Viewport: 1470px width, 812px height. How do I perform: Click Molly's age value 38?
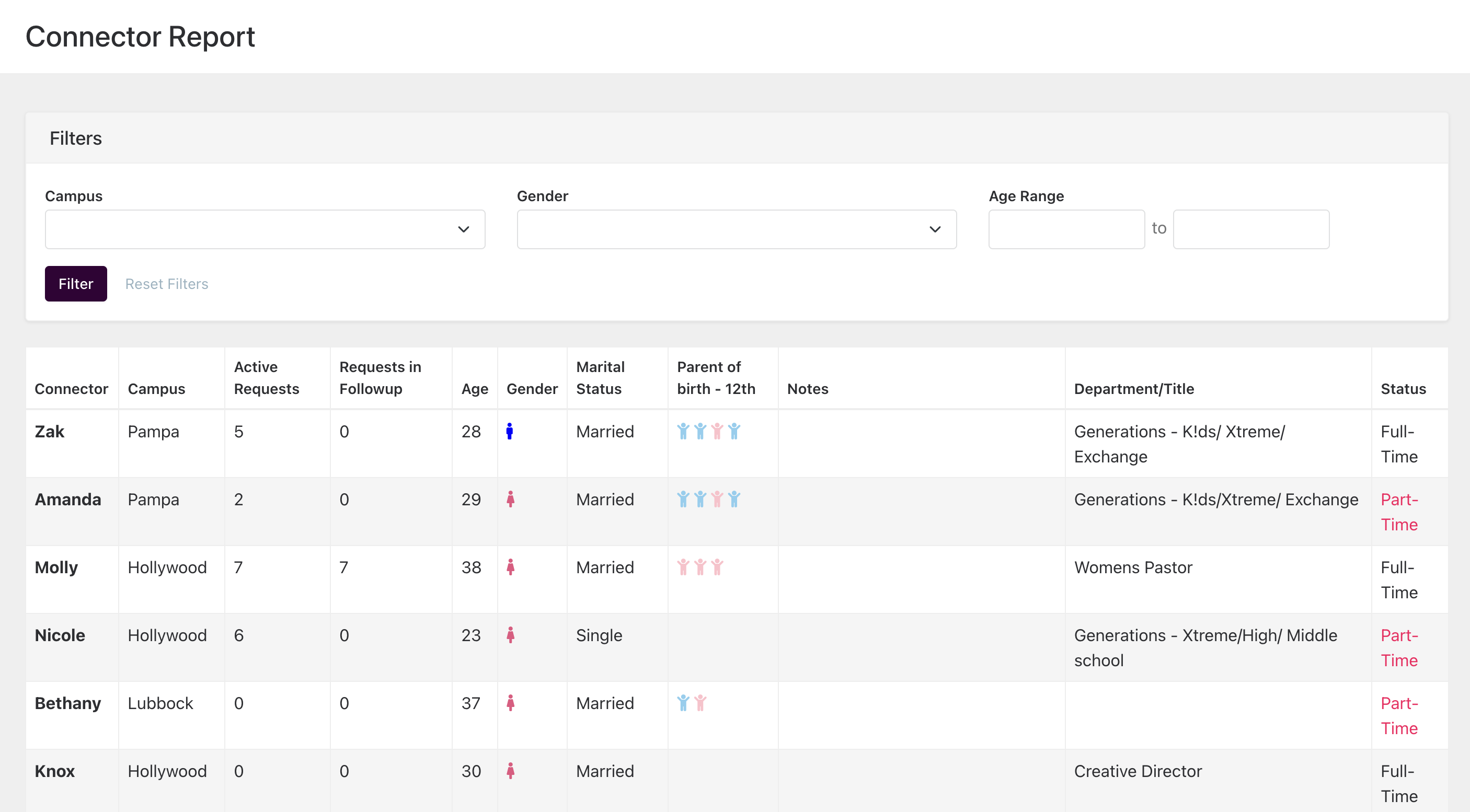(x=472, y=567)
